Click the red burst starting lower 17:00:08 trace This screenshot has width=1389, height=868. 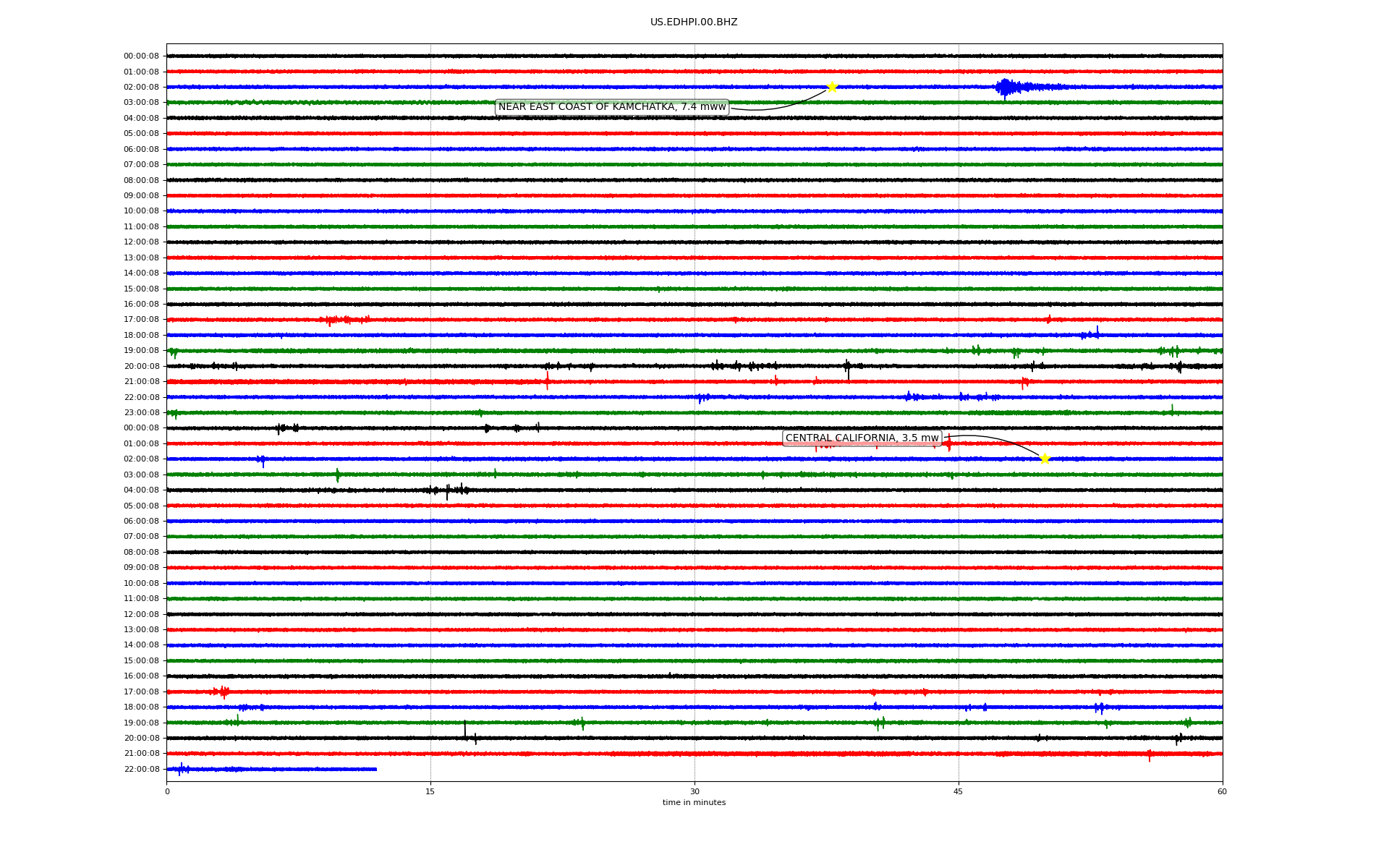[x=221, y=692]
